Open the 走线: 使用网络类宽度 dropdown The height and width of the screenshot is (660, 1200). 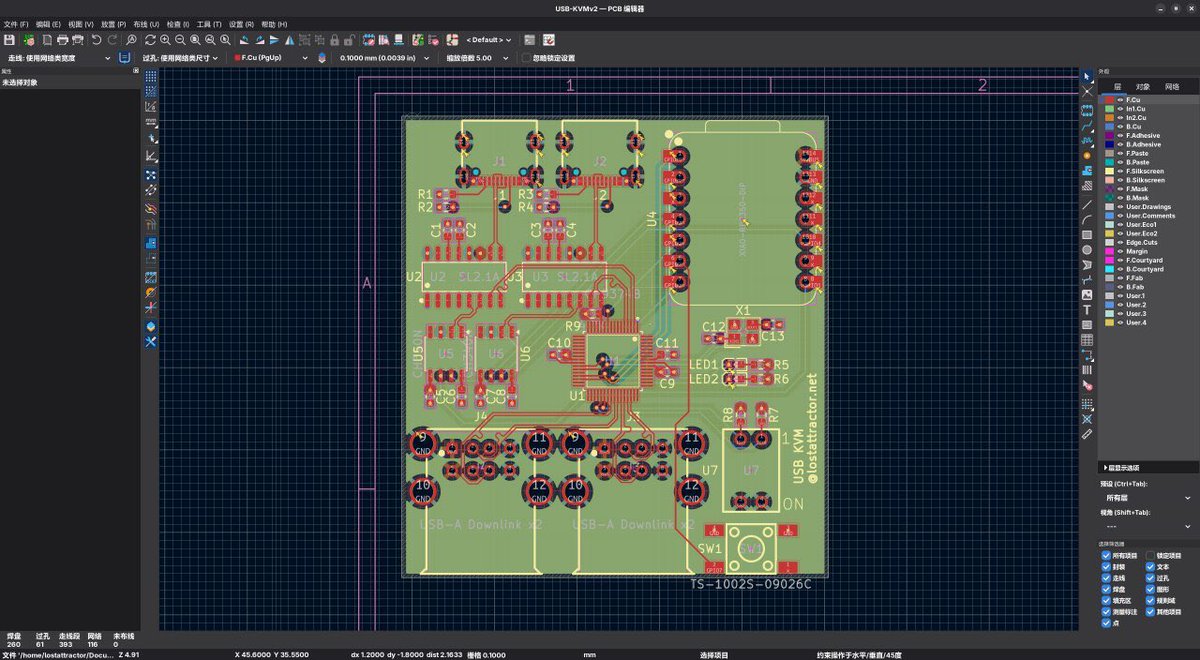click(57, 57)
